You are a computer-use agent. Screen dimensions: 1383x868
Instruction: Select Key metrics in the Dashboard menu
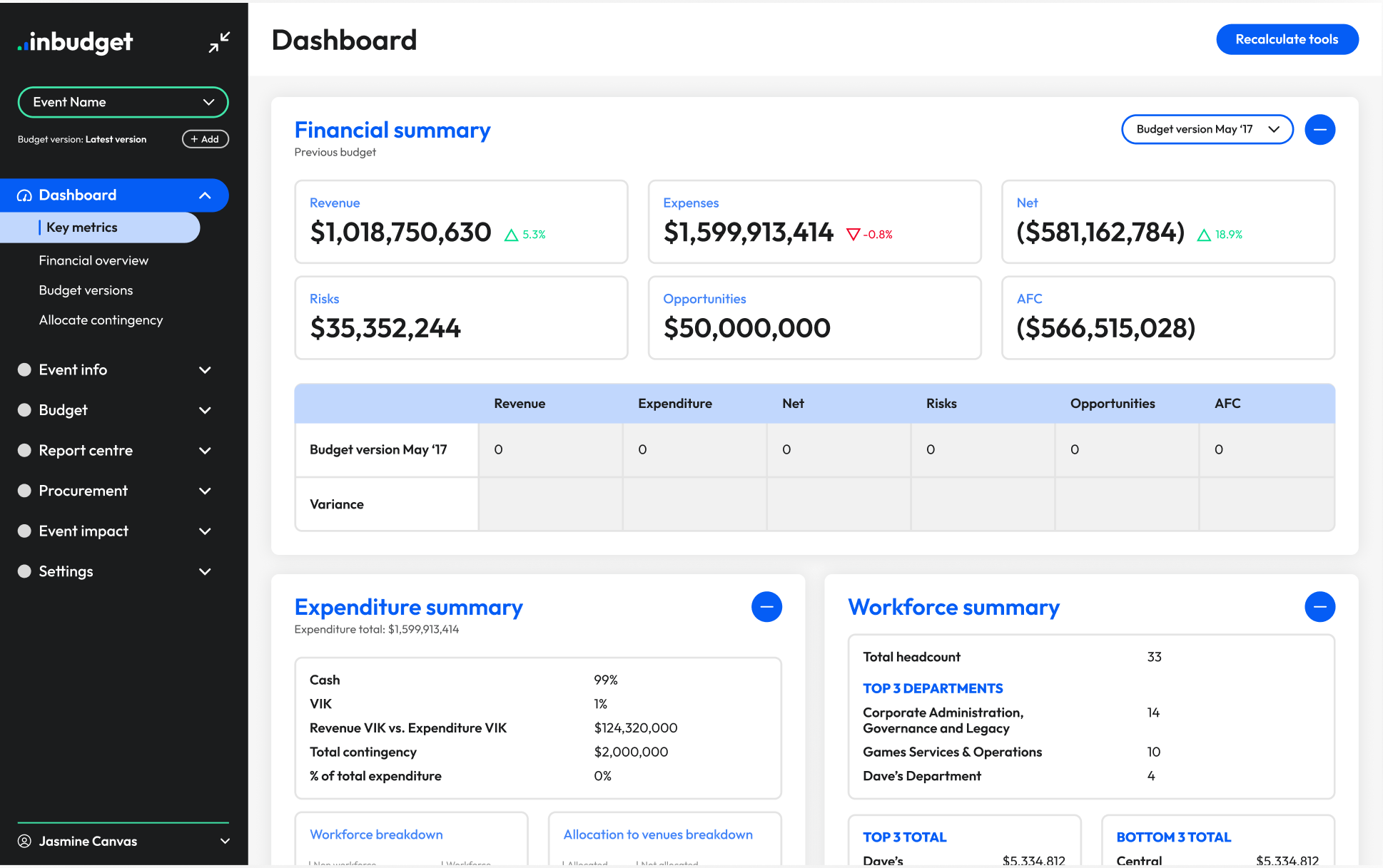click(x=81, y=227)
